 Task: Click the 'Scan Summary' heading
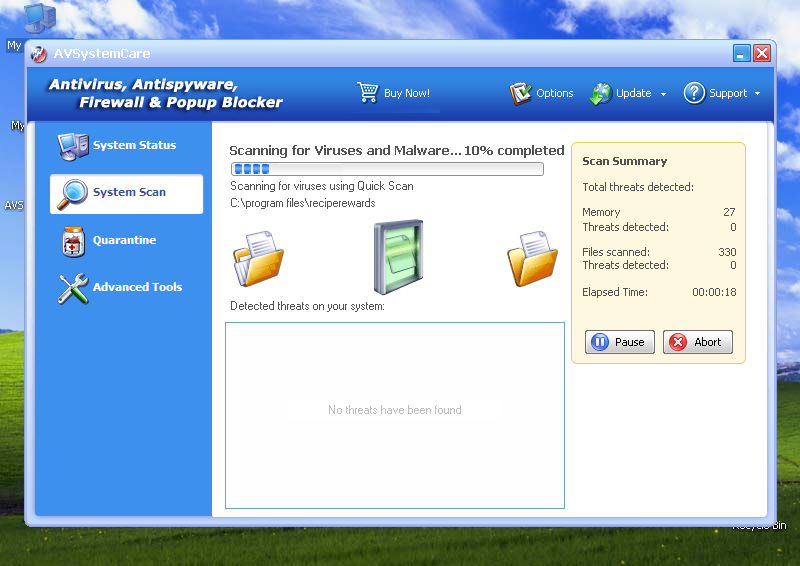[624, 161]
